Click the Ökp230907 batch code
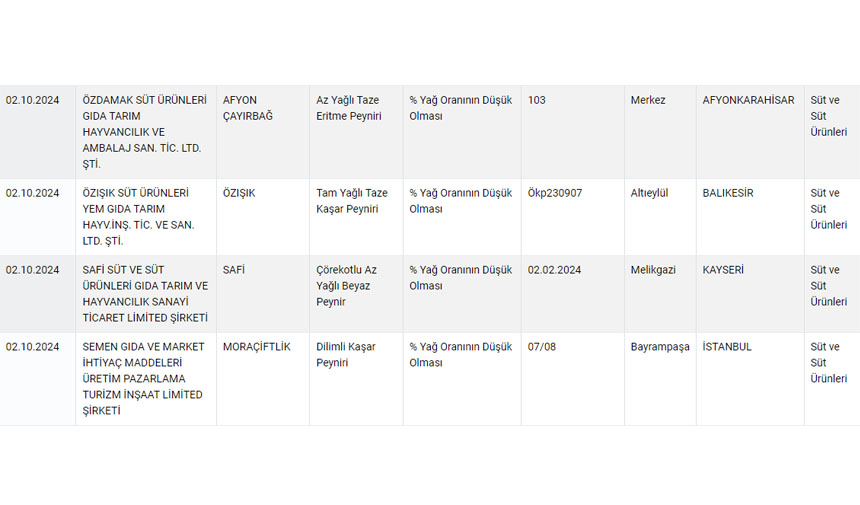860x505 pixels. [x=554, y=193]
